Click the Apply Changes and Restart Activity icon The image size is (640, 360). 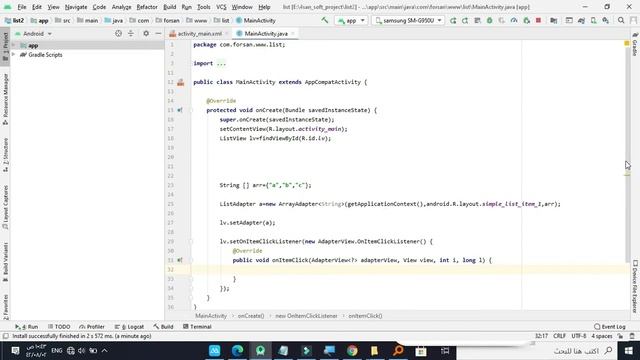coord(465,20)
